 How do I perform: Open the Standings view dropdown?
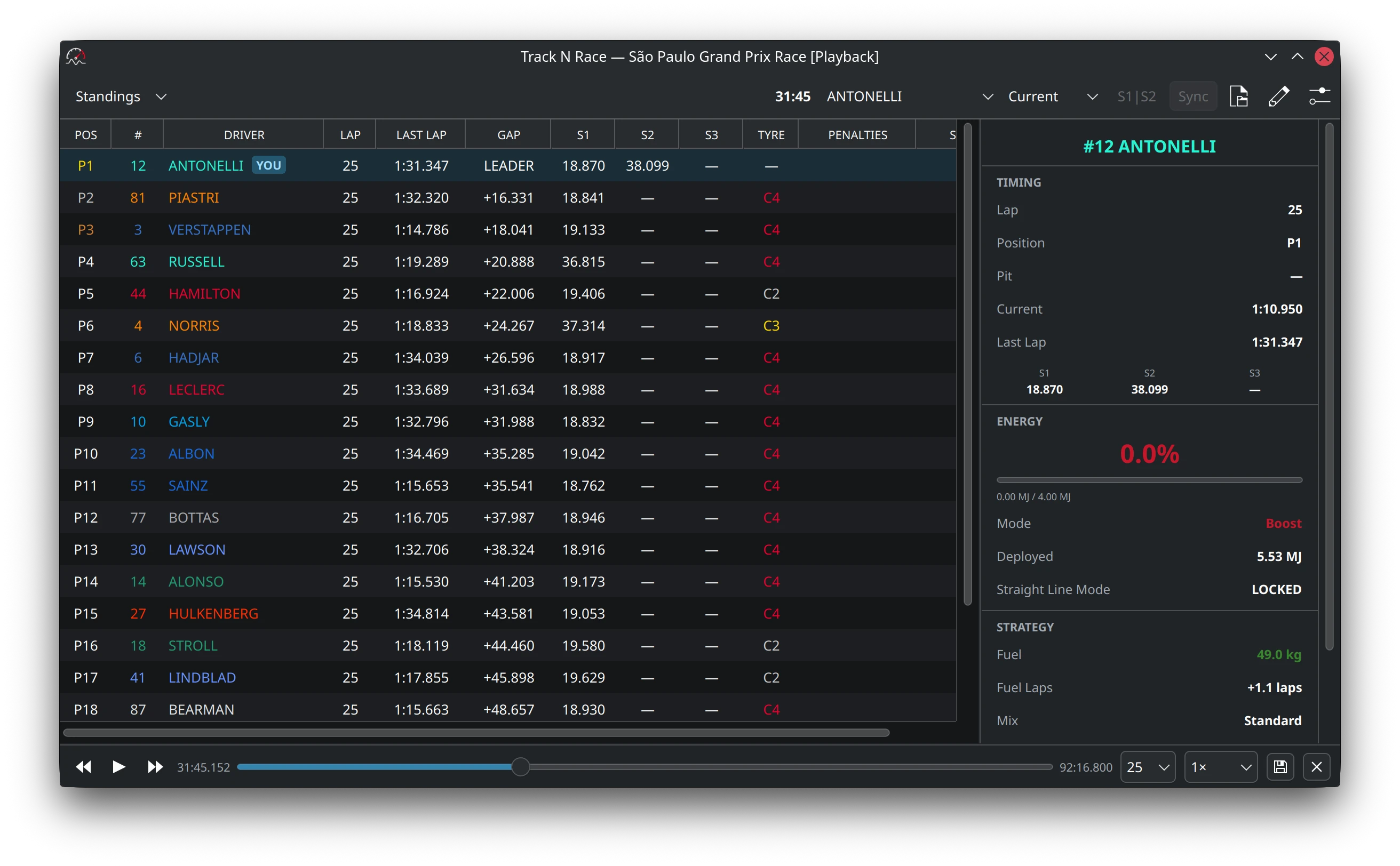[x=121, y=96]
